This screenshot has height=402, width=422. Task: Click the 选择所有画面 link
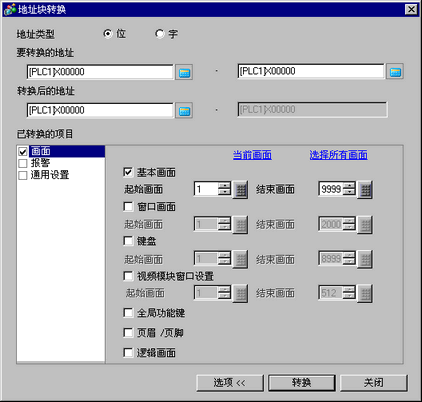coord(338,155)
